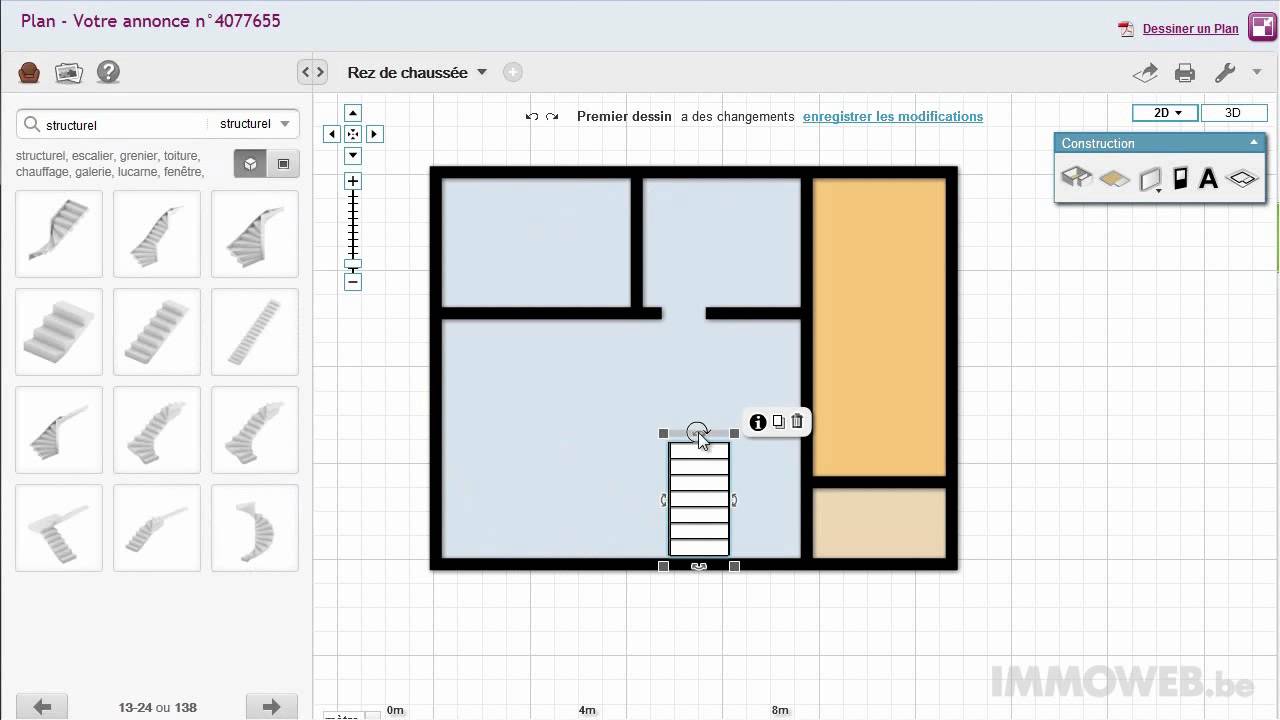Select the spiral staircase thumbnail
This screenshot has height=720, width=1280.
tap(255, 528)
